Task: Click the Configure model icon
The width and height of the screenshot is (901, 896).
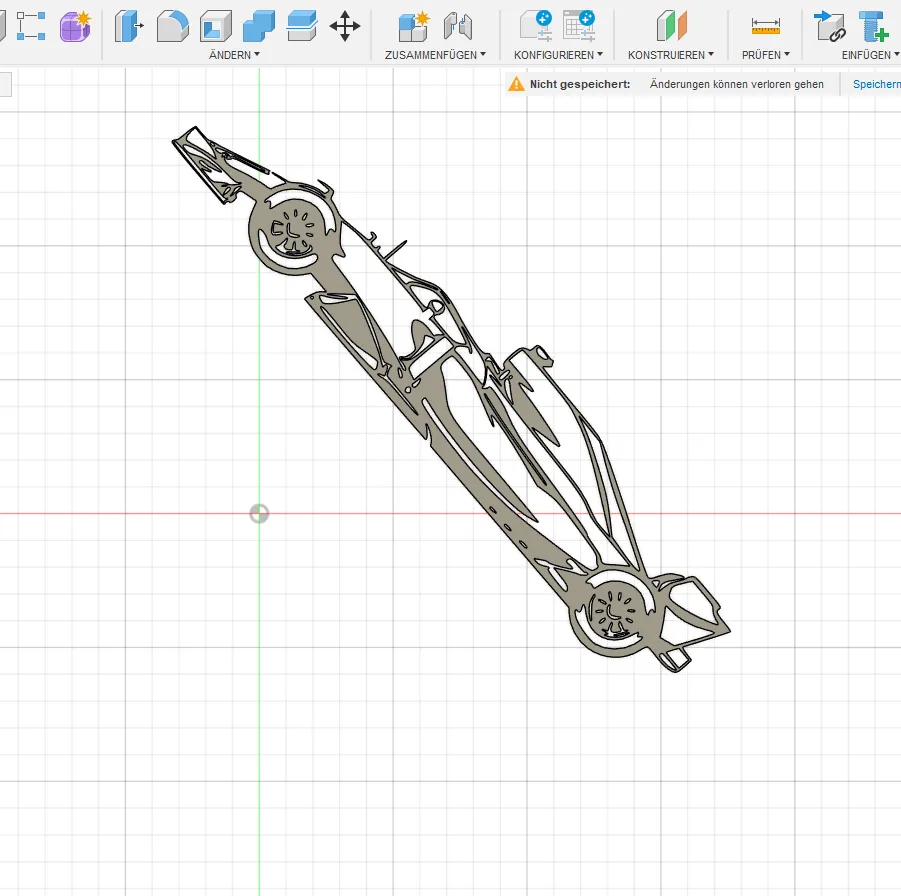Action: [536, 26]
